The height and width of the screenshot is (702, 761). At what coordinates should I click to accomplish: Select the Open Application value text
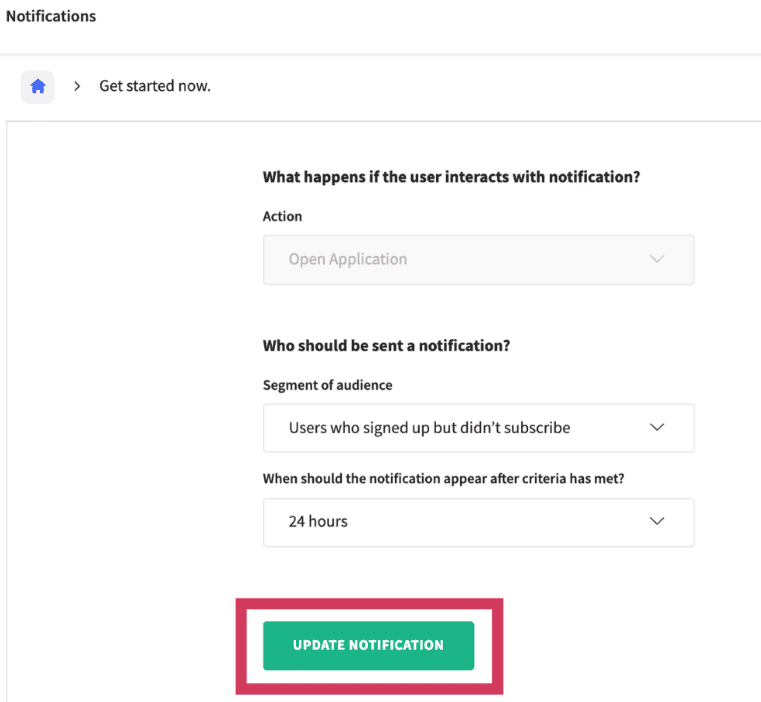coord(348,259)
